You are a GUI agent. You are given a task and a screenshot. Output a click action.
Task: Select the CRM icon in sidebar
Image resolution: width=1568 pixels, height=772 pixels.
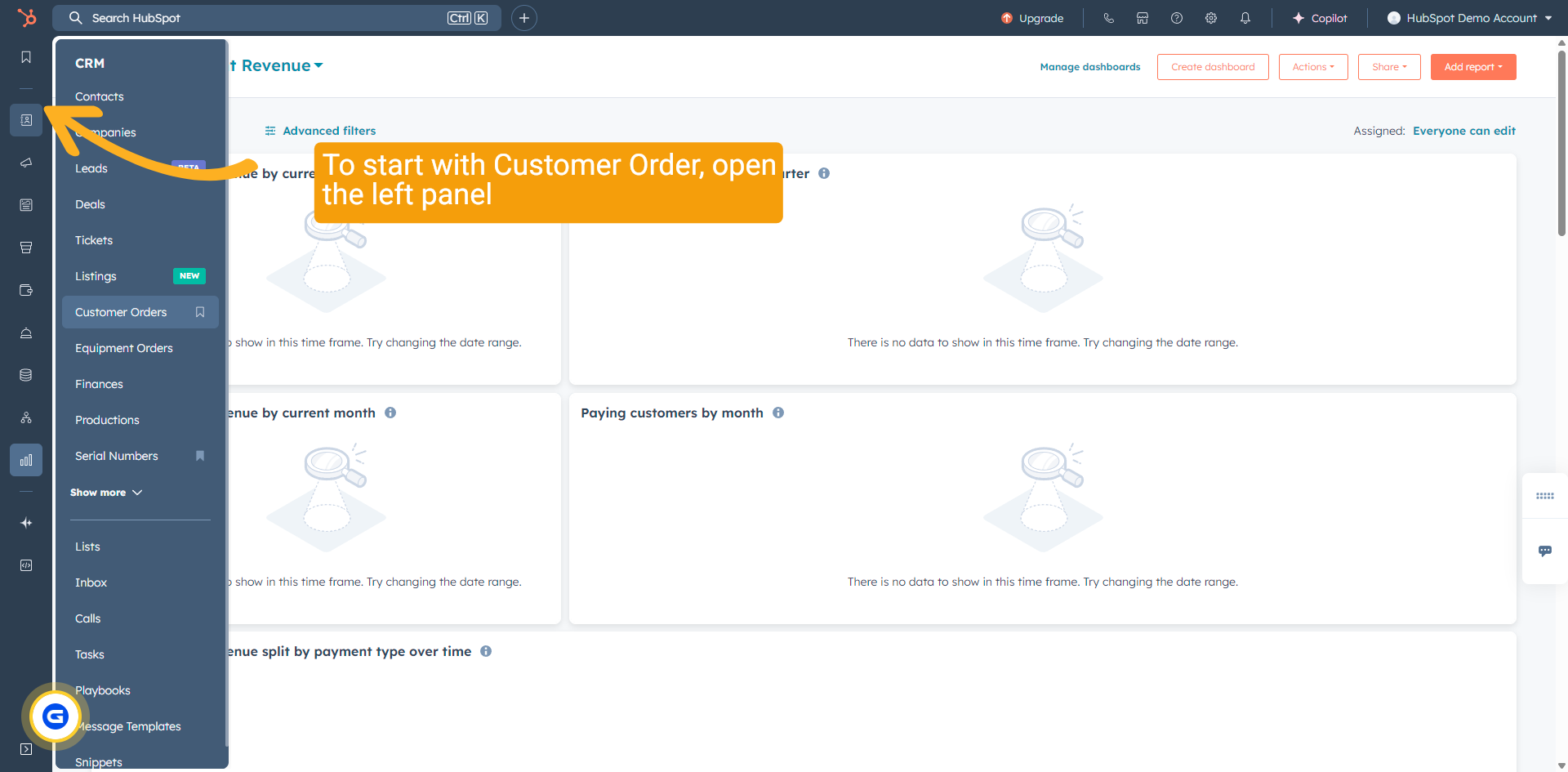click(x=26, y=120)
